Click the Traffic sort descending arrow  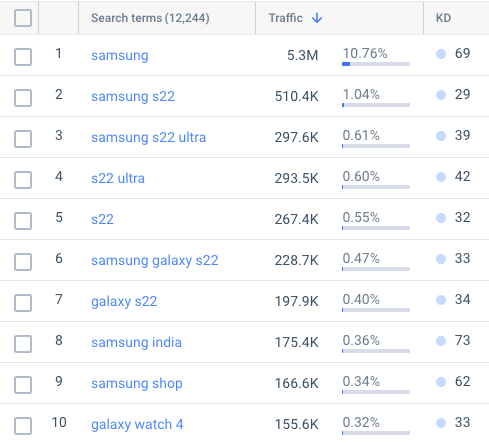tap(317, 18)
